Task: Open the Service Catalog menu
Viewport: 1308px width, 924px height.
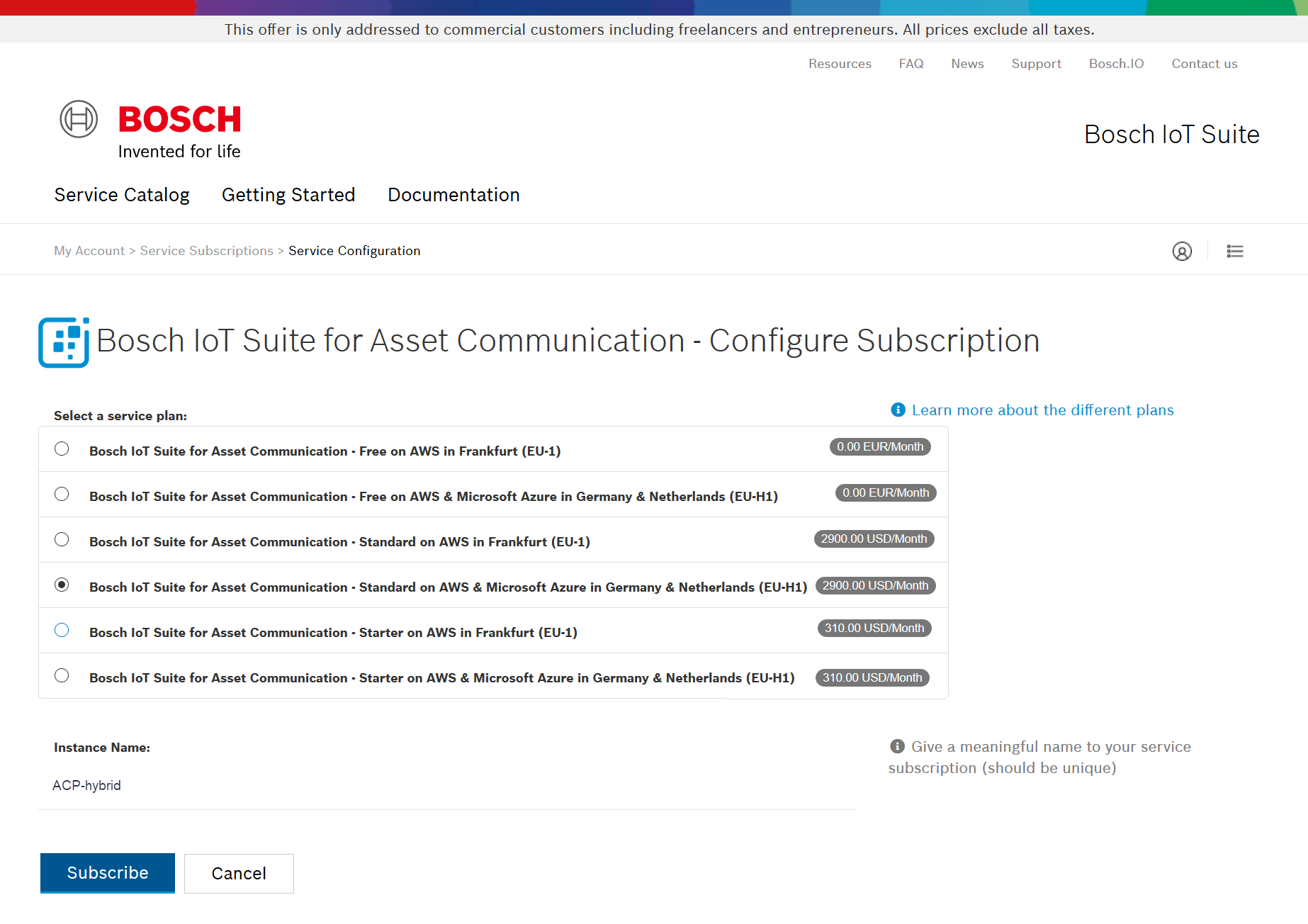Action: pyautogui.click(x=122, y=195)
